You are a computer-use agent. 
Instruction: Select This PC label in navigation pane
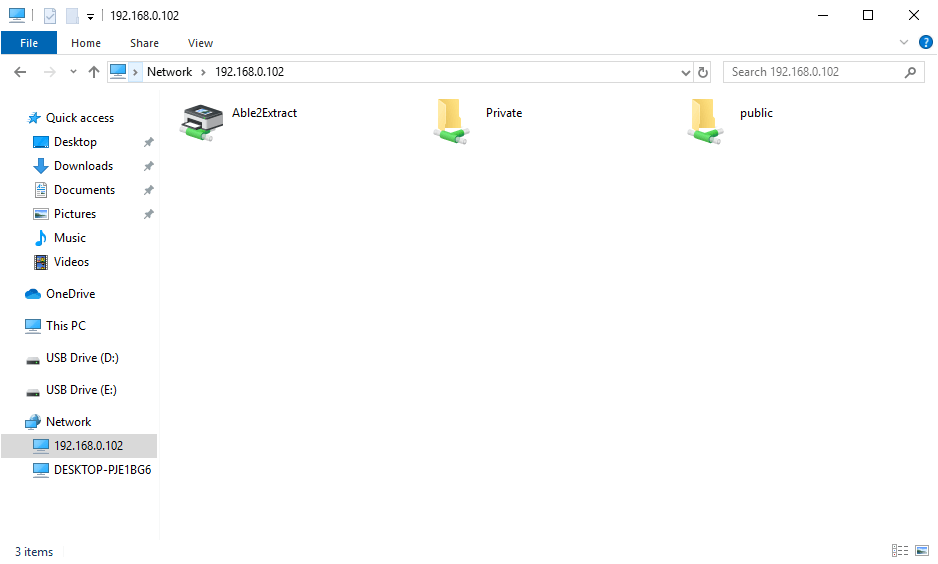click(66, 325)
